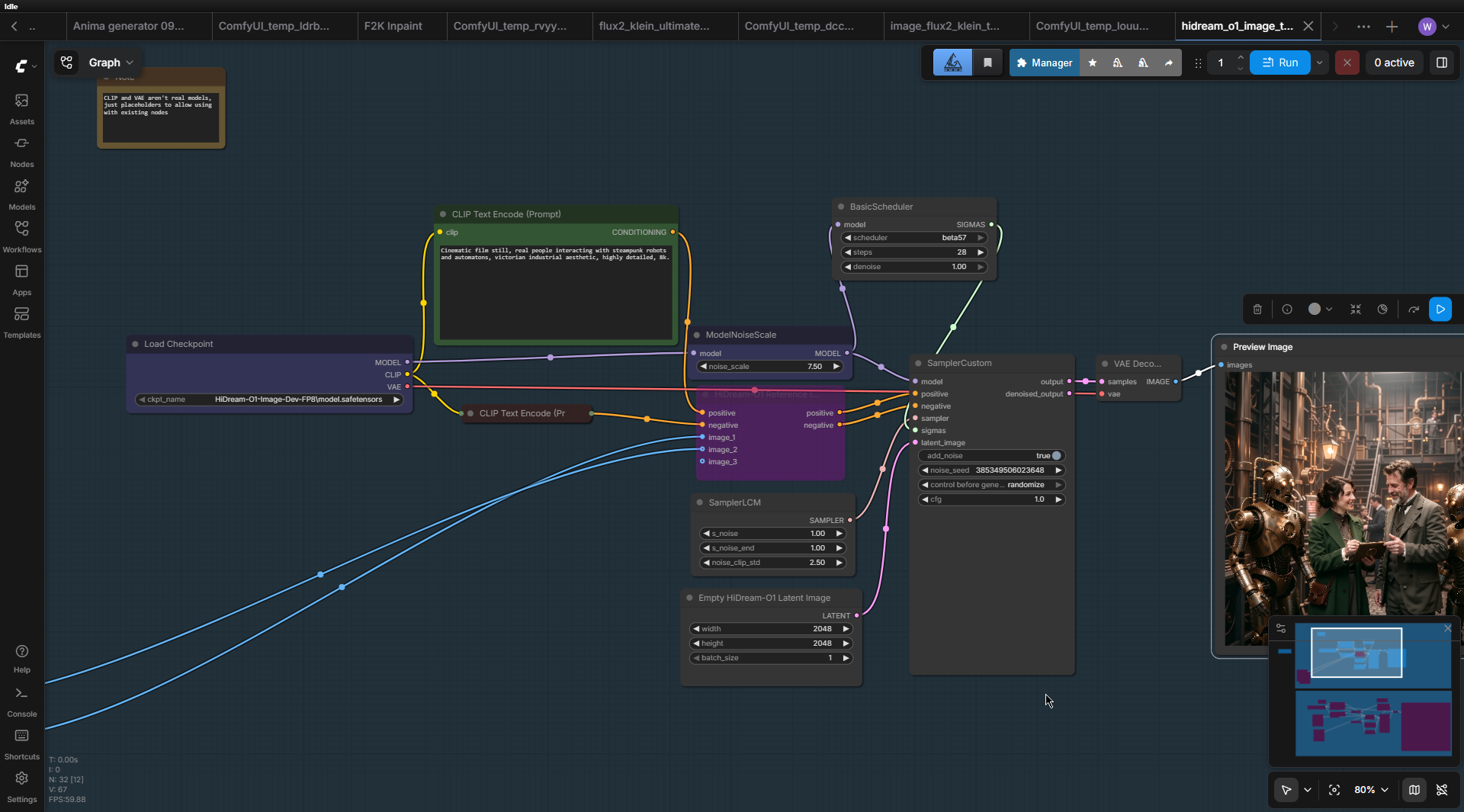
Task: Switch to ComfyUI_temp_louu tab
Action: click(x=1092, y=26)
